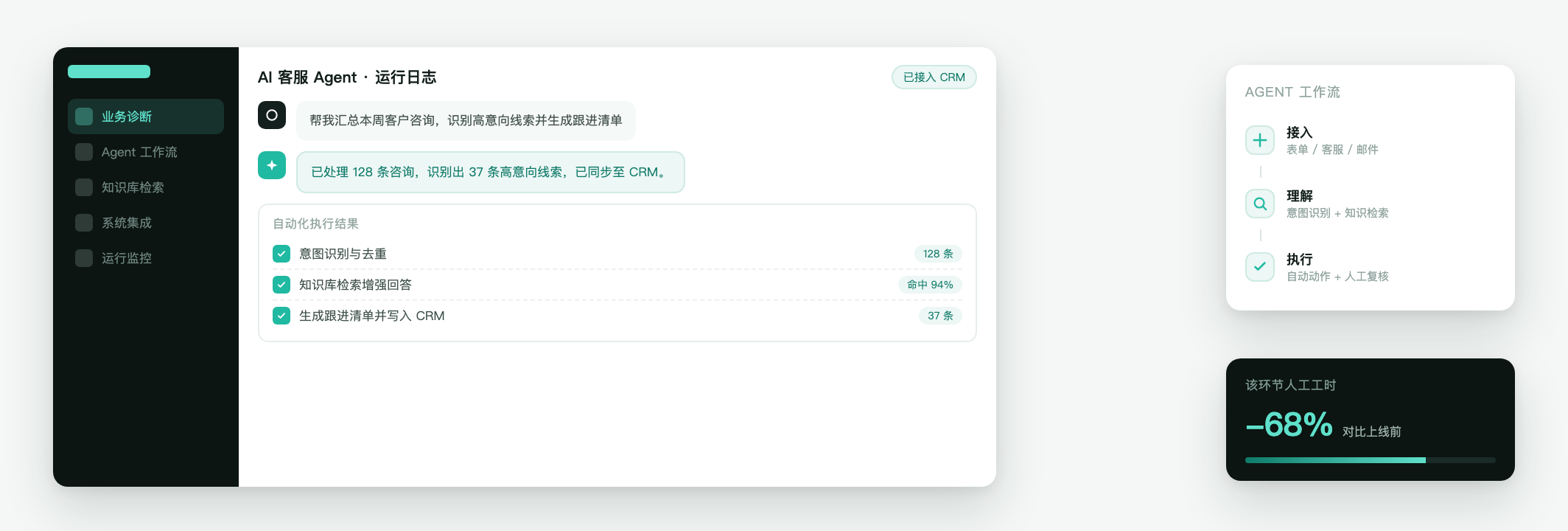
Task: Open Agent 工作流 in the sidebar
Action: click(146, 152)
